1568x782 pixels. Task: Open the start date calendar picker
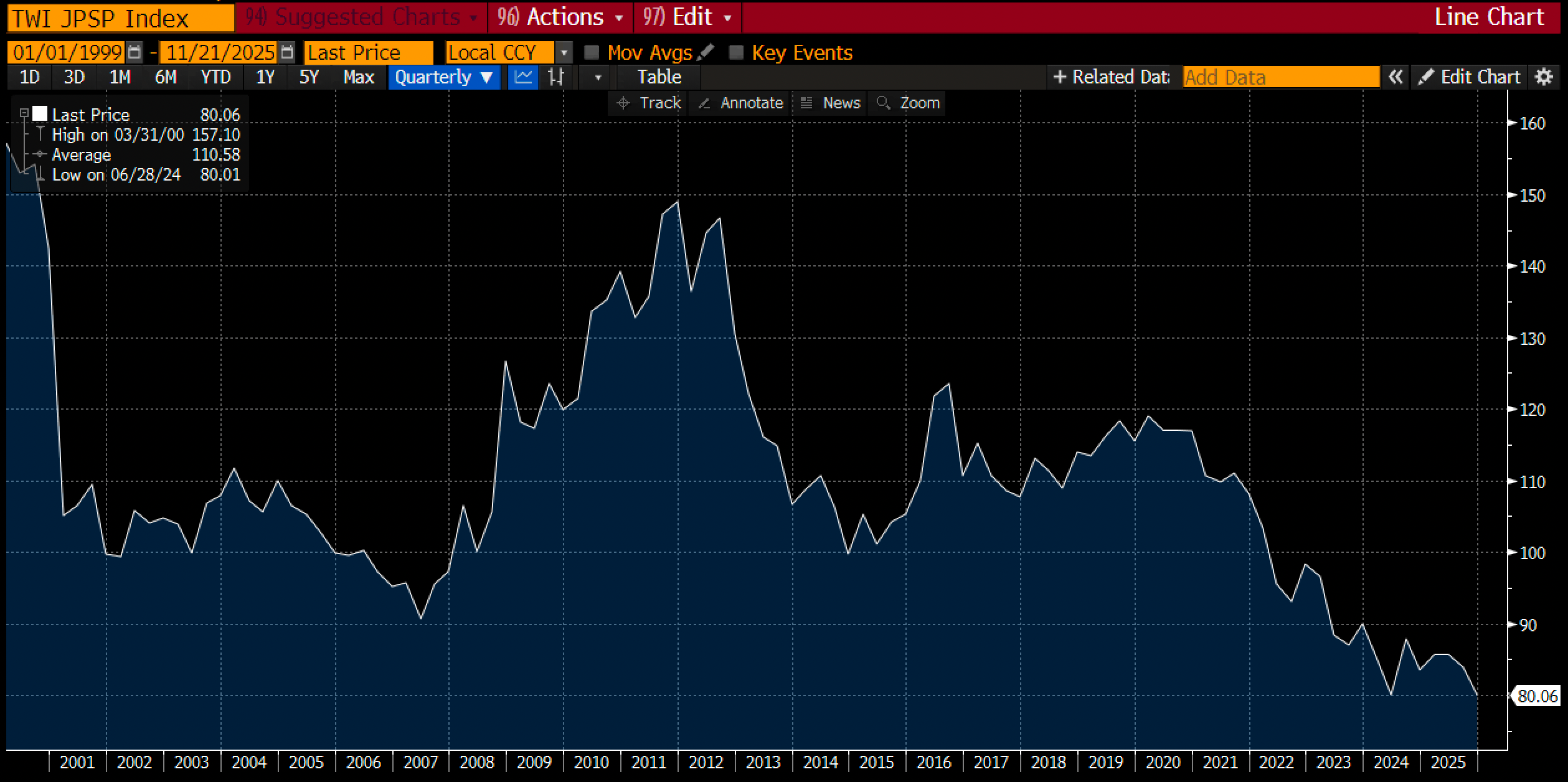coord(134,52)
